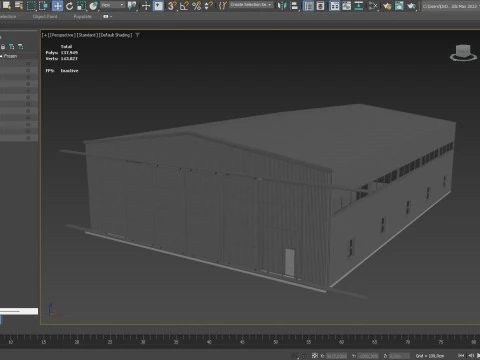
Task: Open Select by Name tool
Action: 19,6
